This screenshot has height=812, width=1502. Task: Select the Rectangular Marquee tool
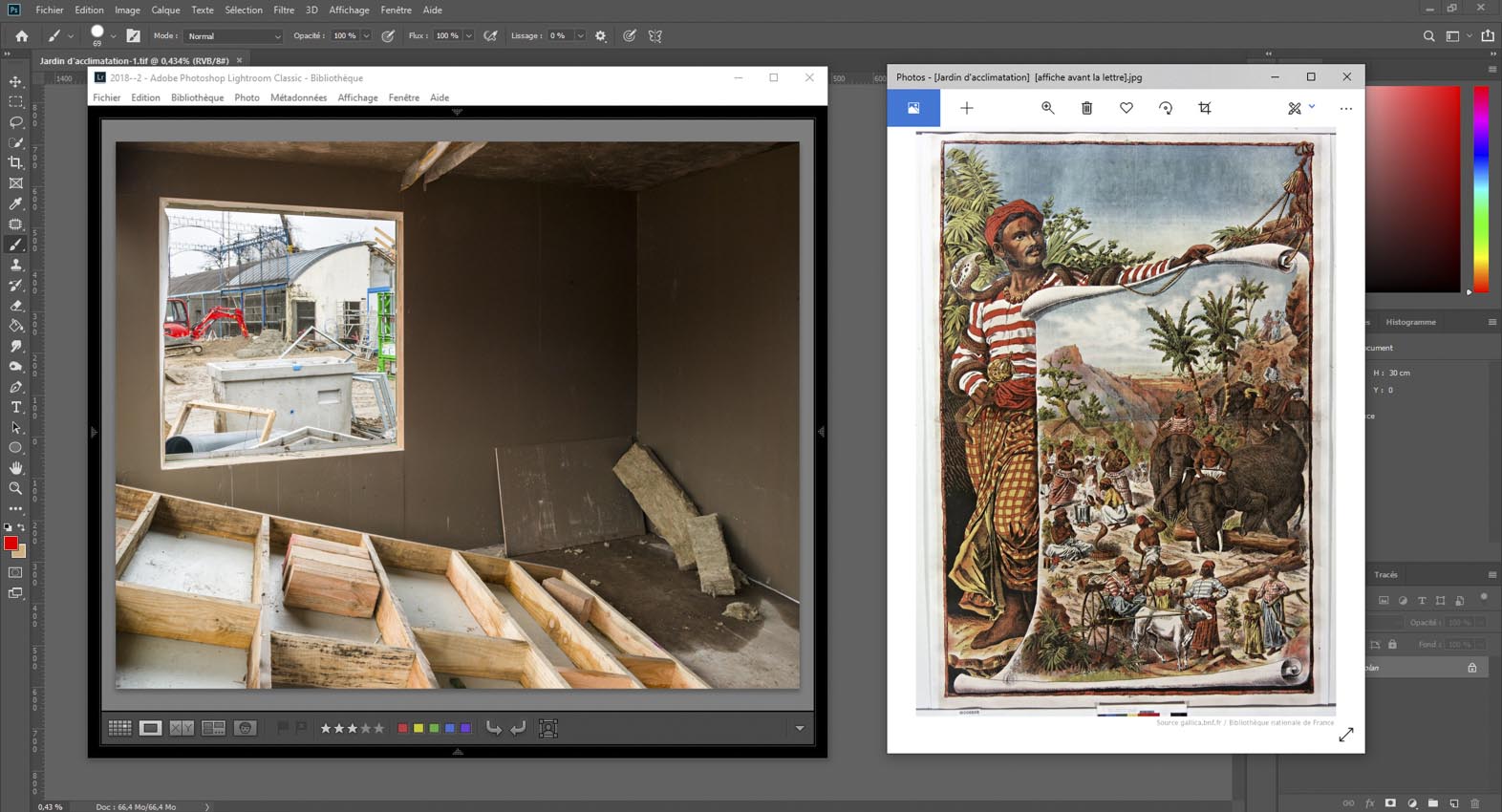click(x=15, y=101)
